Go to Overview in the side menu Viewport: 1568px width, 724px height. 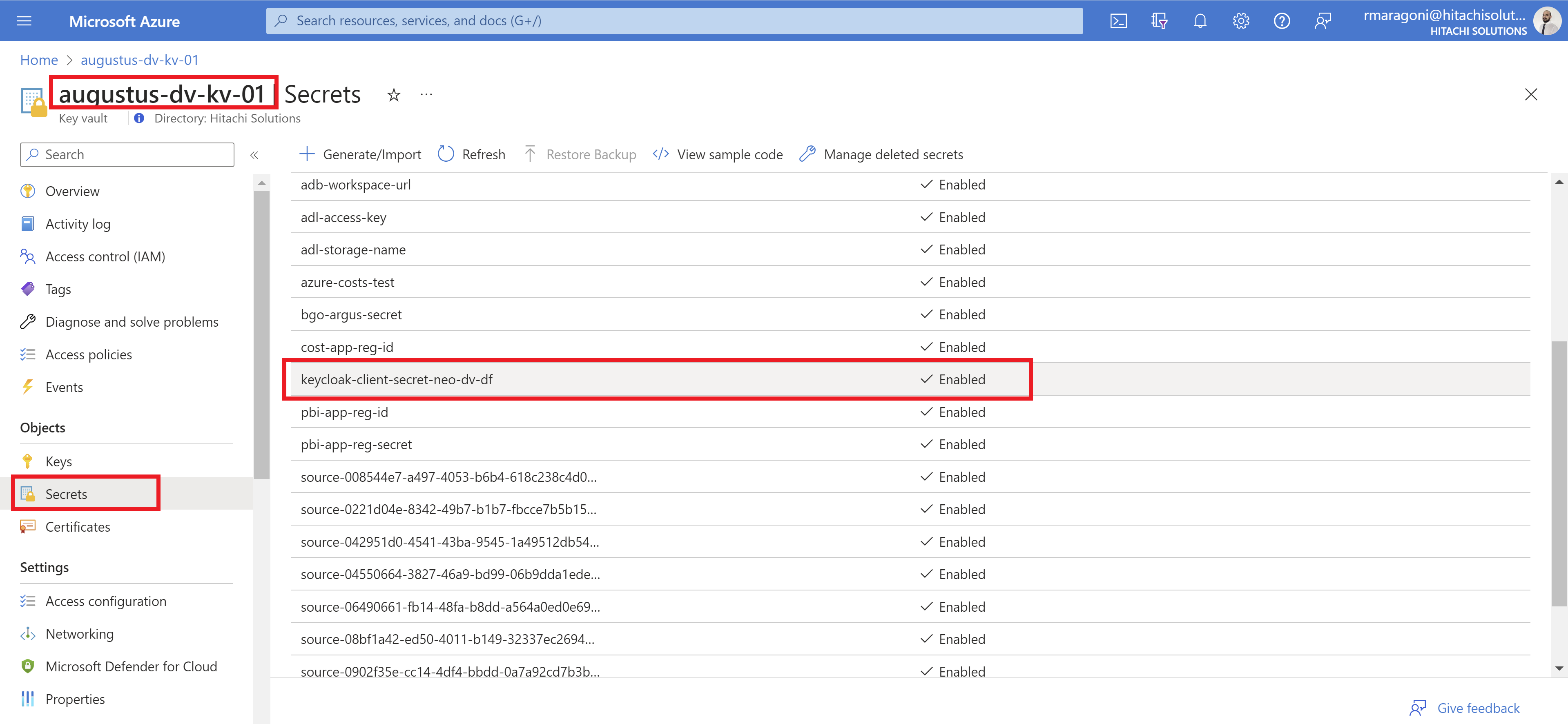72,191
